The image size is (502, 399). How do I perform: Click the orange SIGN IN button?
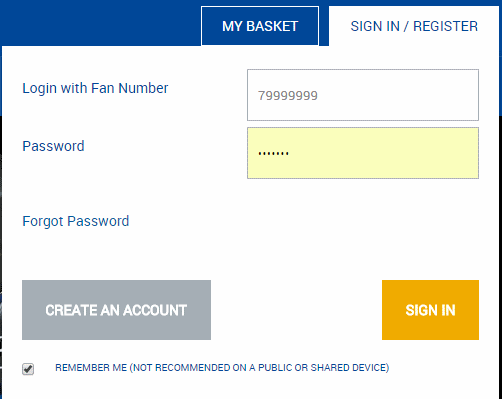430,310
